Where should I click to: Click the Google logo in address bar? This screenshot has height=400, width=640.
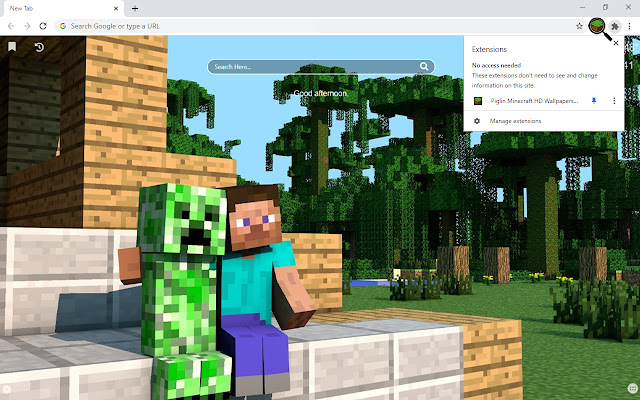click(x=63, y=26)
